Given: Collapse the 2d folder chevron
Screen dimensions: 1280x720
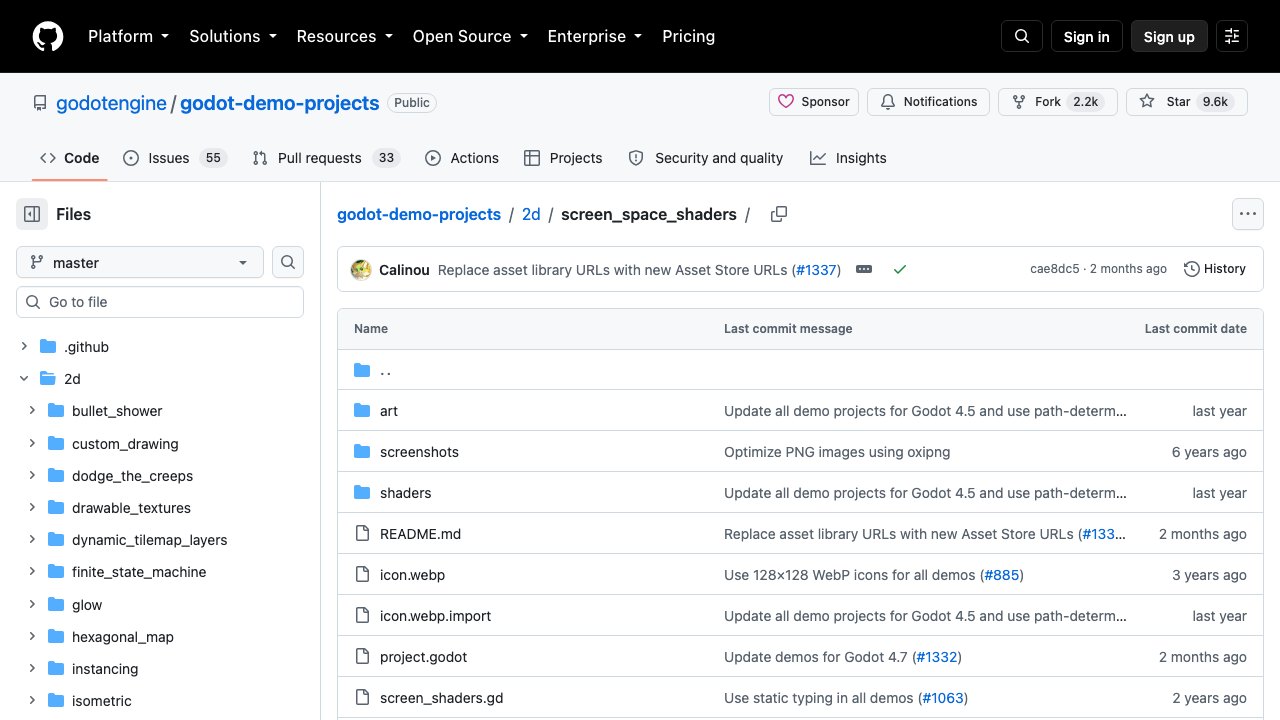Looking at the screenshot, I should pyautogui.click(x=24, y=379).
